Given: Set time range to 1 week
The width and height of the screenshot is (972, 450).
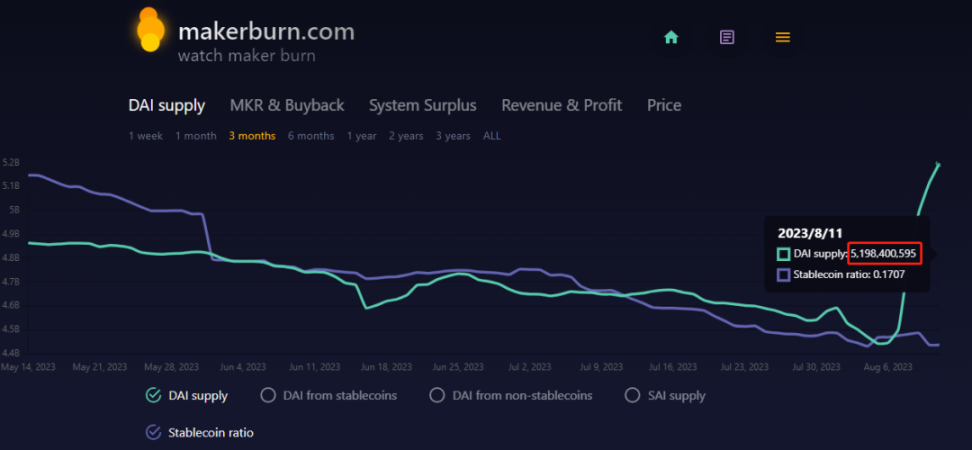Looking at the screenshot, I should point(145,136).
